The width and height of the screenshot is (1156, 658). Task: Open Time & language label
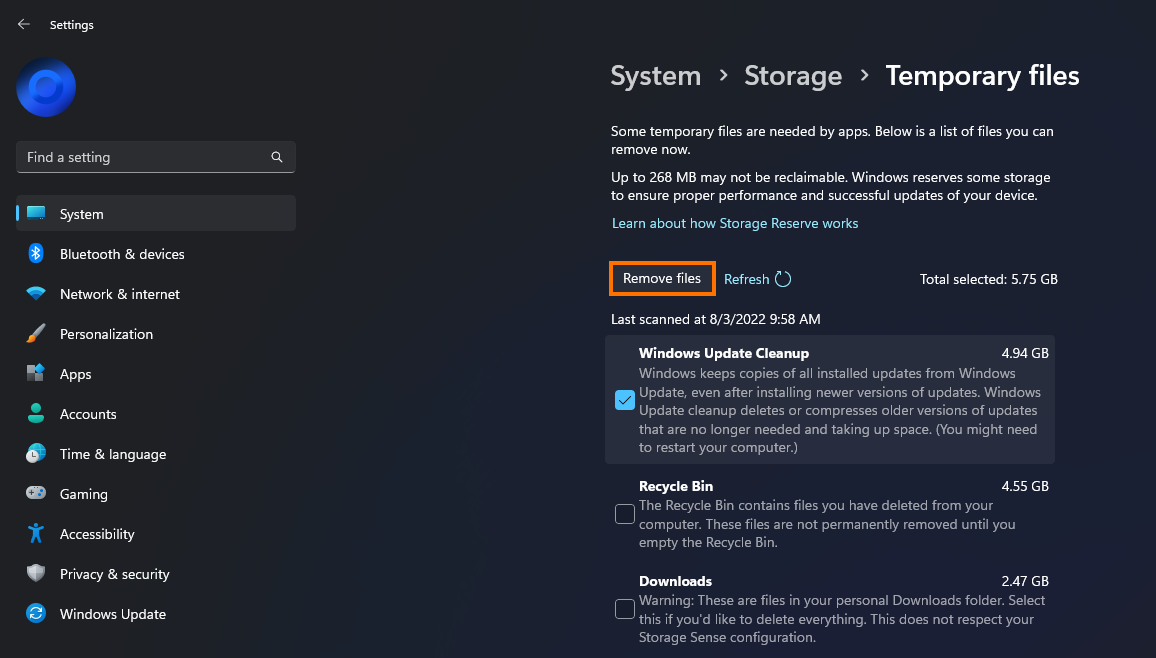113,455
